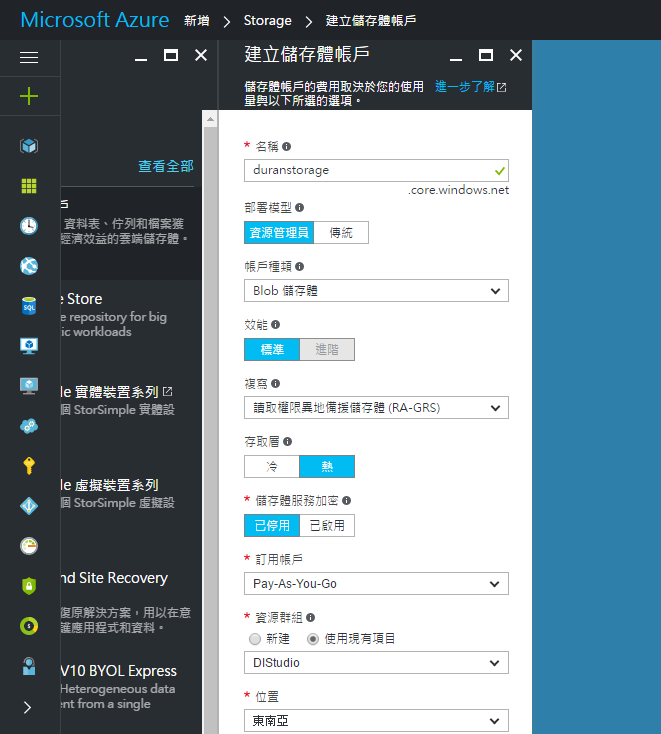Open 帳戶種類 Blob 儲存體 dropdown

click(376, 291)
